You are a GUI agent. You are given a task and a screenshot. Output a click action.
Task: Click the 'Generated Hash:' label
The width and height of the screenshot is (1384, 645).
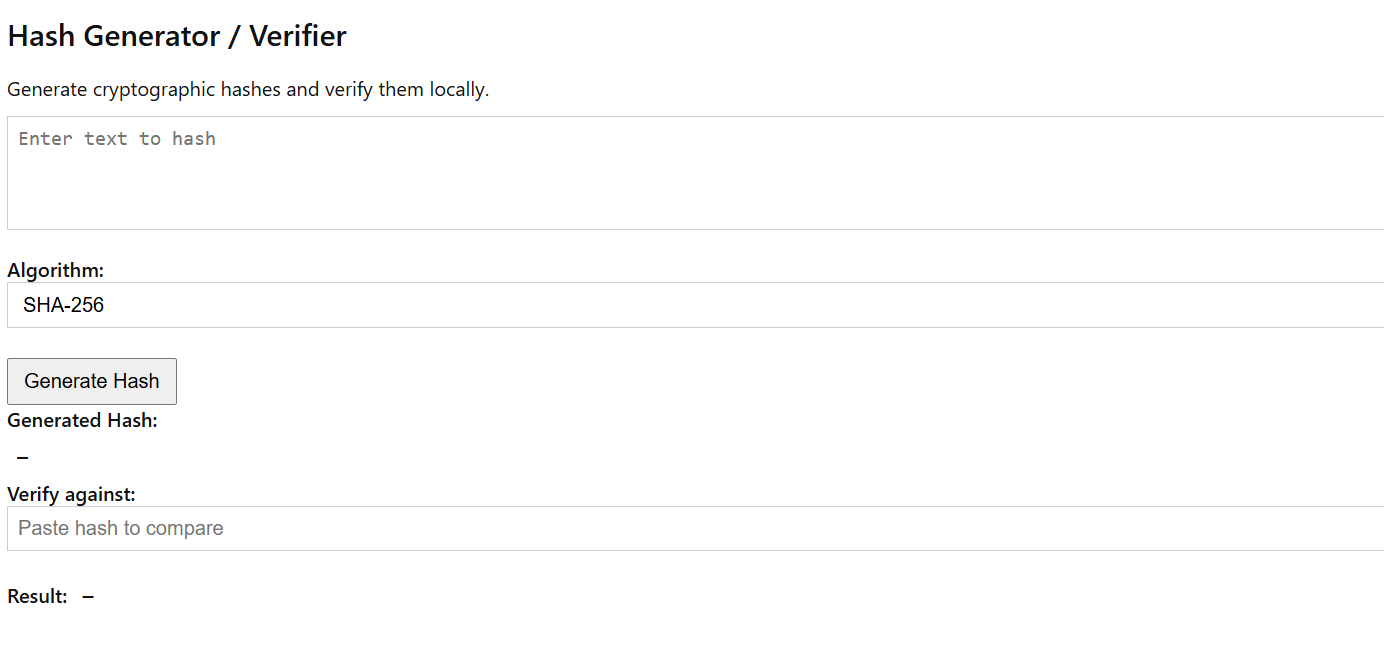(82, 420)
